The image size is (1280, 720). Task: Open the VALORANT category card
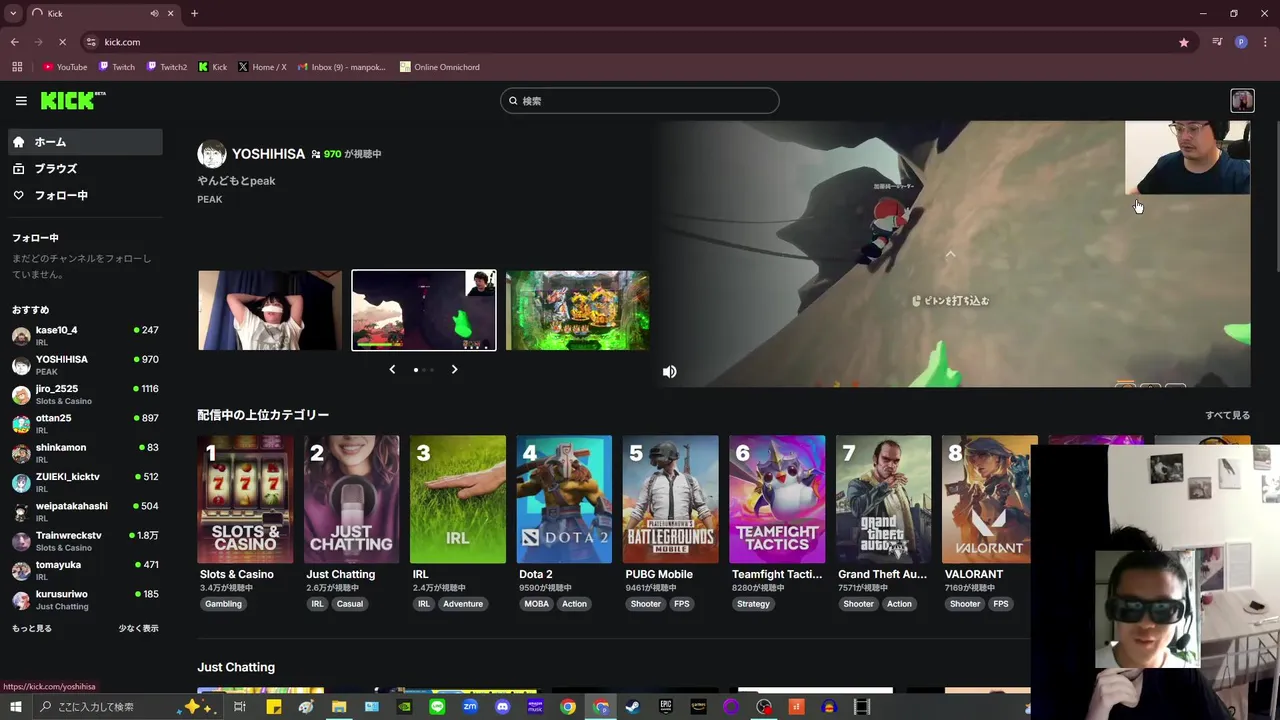990,499
